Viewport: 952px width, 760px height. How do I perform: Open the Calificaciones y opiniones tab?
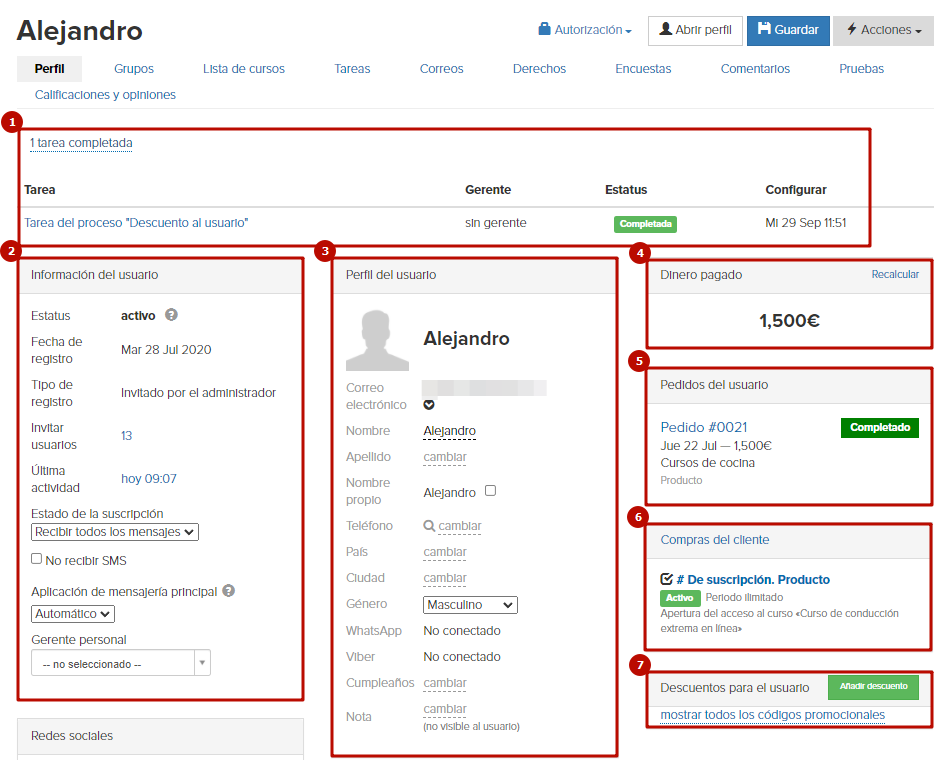click(x=105, y=95)
